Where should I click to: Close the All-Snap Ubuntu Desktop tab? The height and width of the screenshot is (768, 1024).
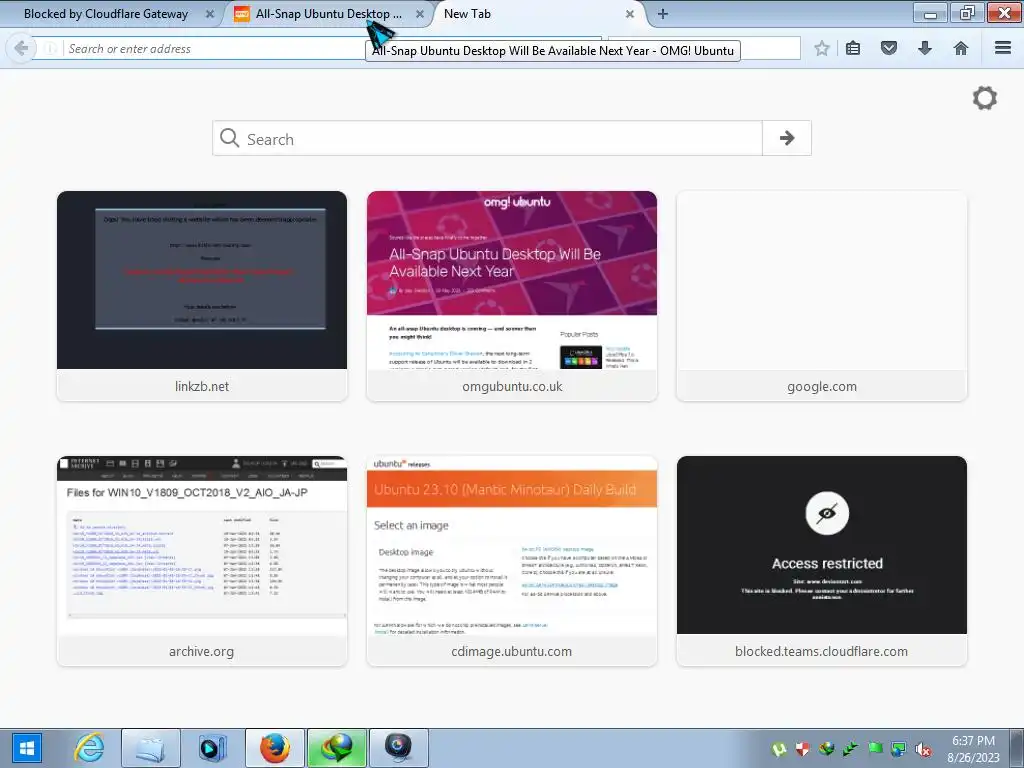point(420,14)
